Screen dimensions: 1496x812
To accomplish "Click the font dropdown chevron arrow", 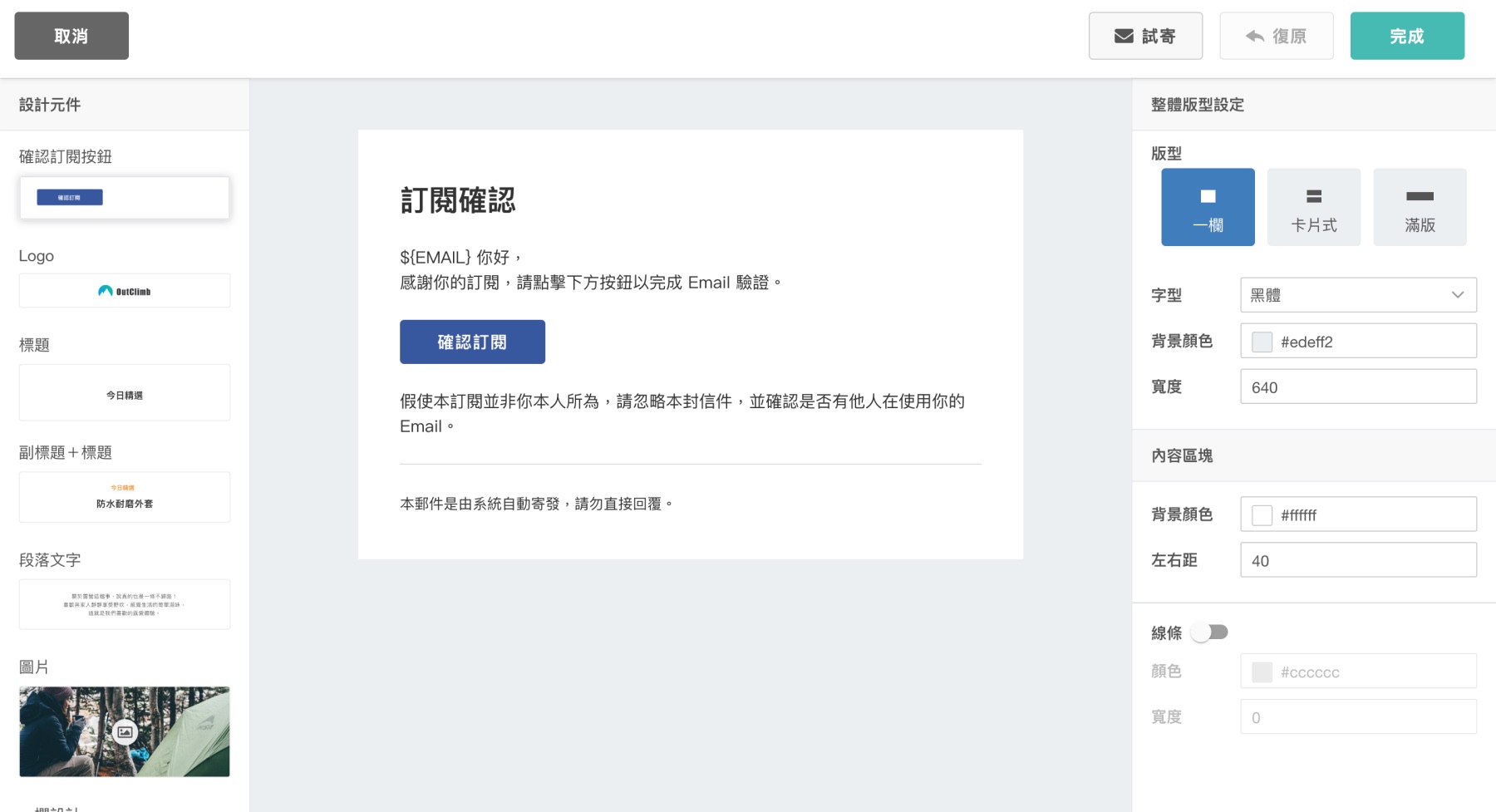I will click(1457, 295).
